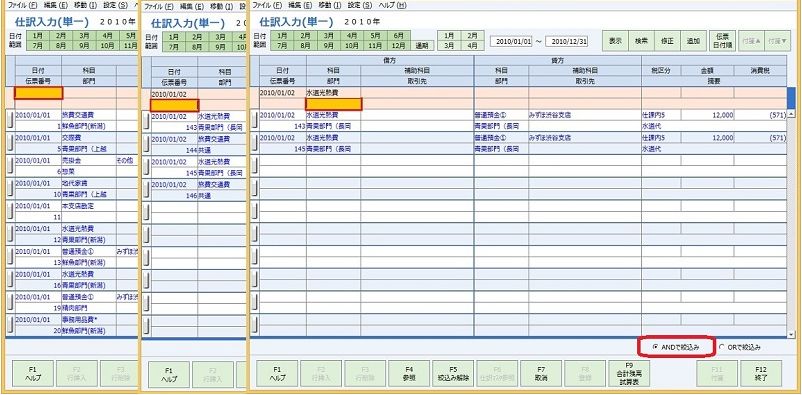
Task: Select 10月 month in left window
Action: 108,46
